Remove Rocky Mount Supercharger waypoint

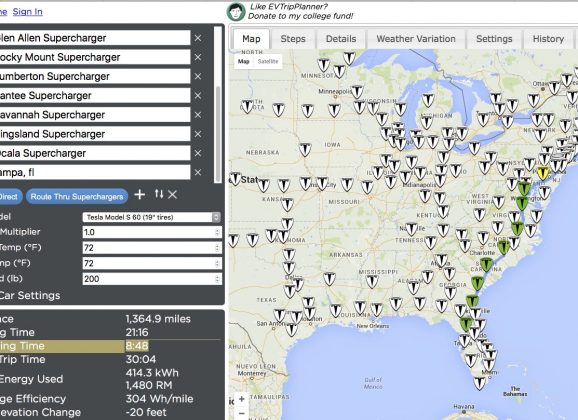tap(198, 57)
